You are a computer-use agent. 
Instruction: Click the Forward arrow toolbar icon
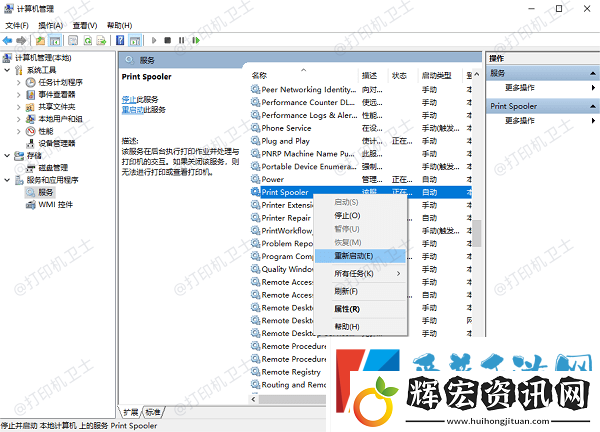pyautogui.click(x=21, y=40)
